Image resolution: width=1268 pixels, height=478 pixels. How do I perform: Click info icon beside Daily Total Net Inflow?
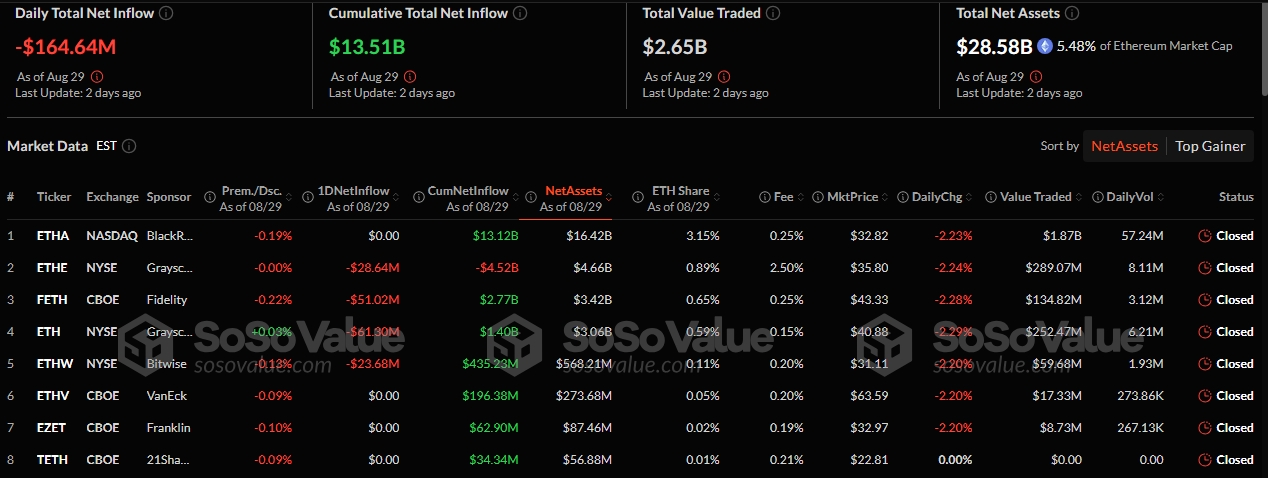click(166, 14)
